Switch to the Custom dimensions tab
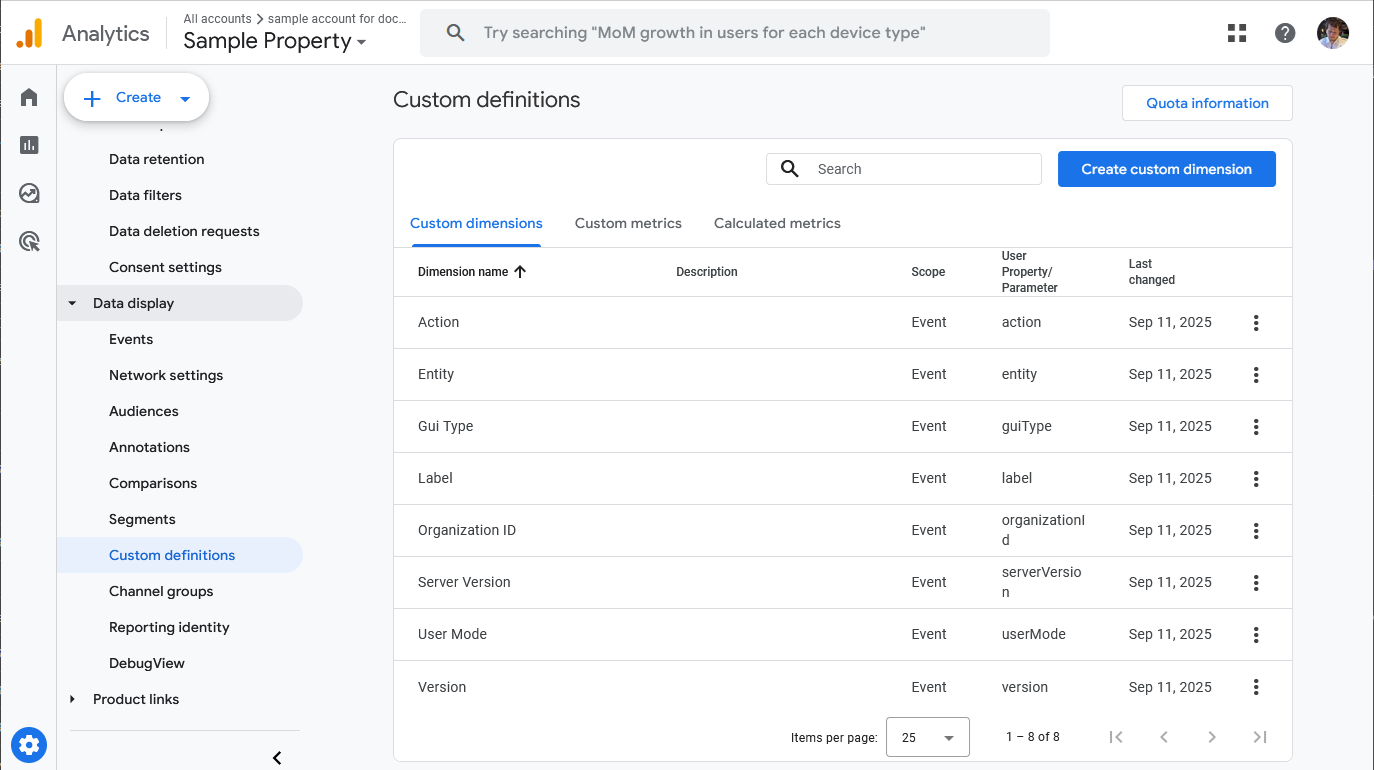1374x770 pixels. pyautogui.click(x=476, y=223)
